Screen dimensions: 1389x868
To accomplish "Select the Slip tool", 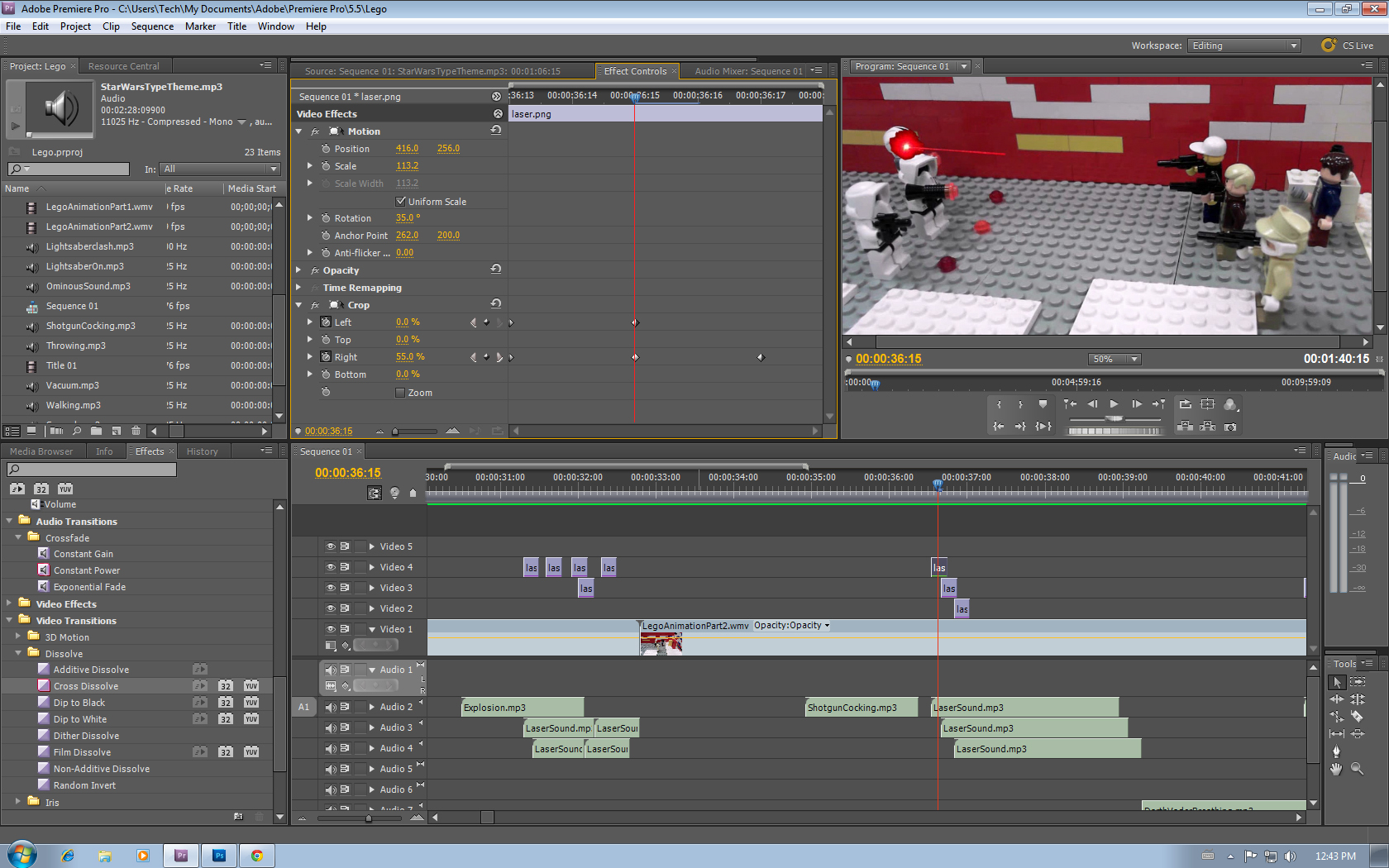I will pos(1337,734).
